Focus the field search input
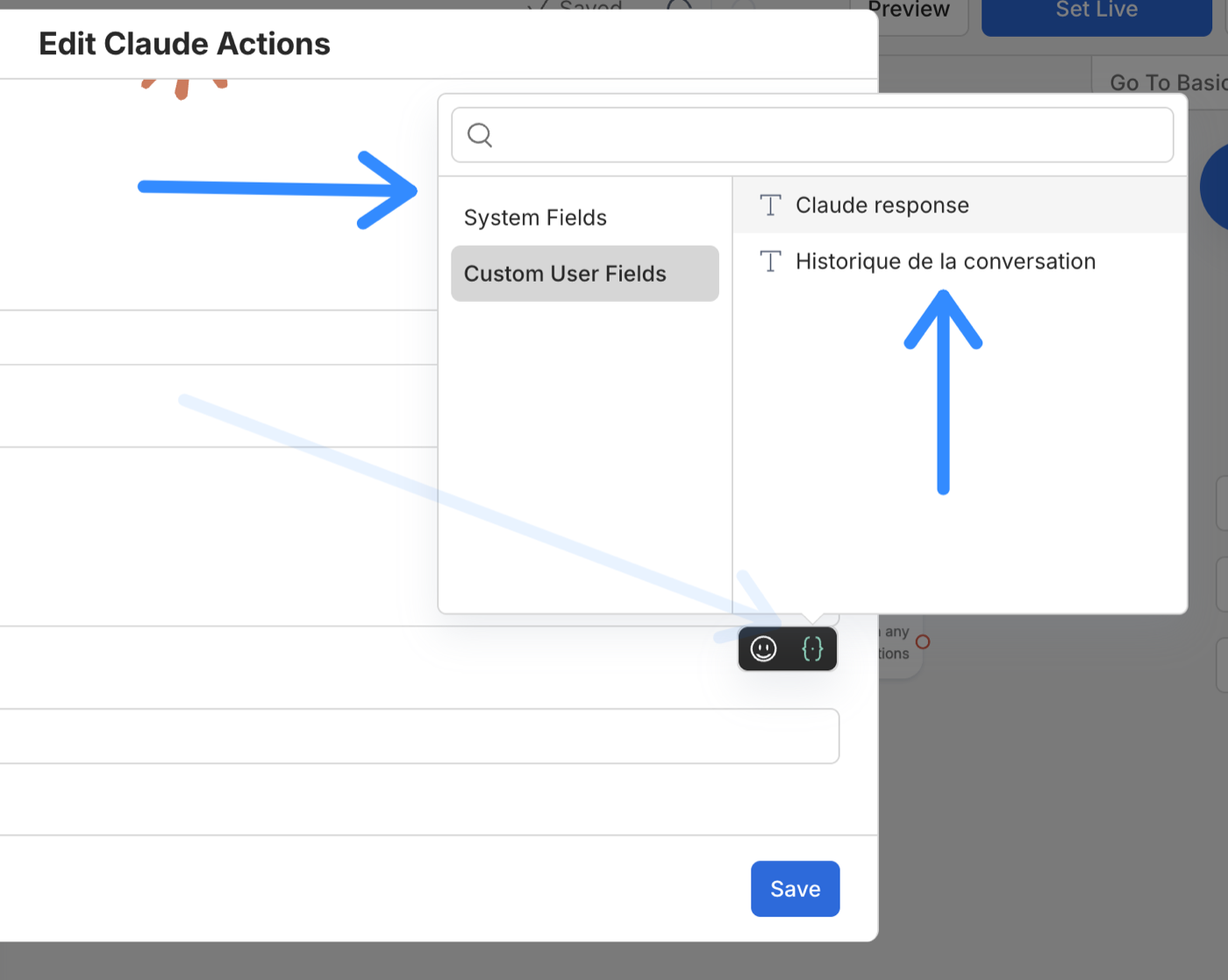 click(812, 135)
